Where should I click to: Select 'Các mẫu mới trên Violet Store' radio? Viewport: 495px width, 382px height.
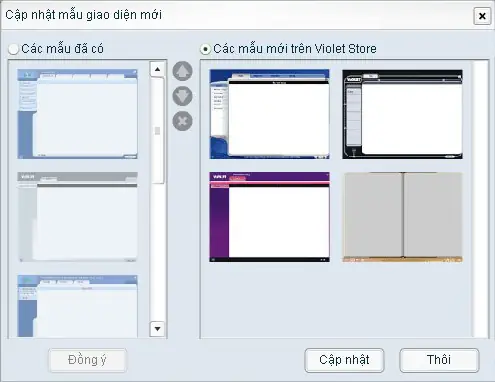205,49
